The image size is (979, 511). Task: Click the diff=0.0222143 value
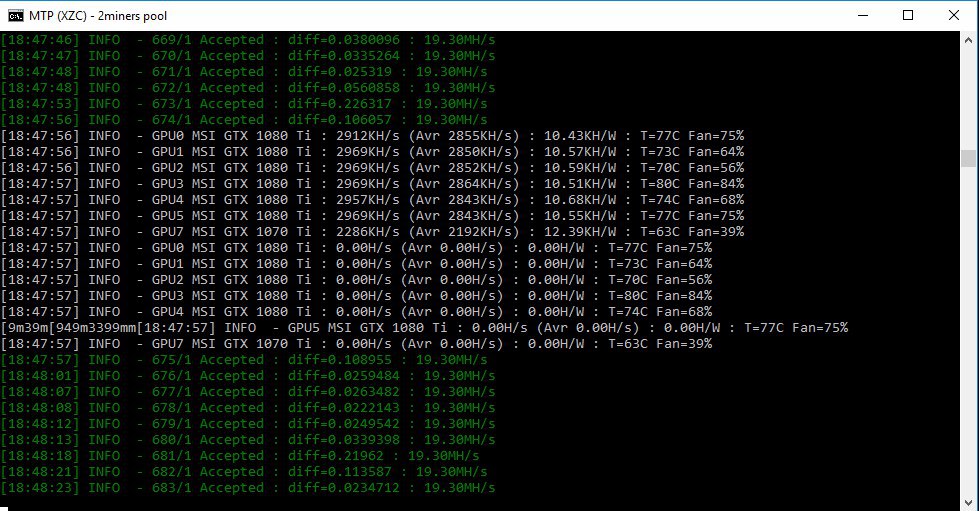(x=343, y=408)
